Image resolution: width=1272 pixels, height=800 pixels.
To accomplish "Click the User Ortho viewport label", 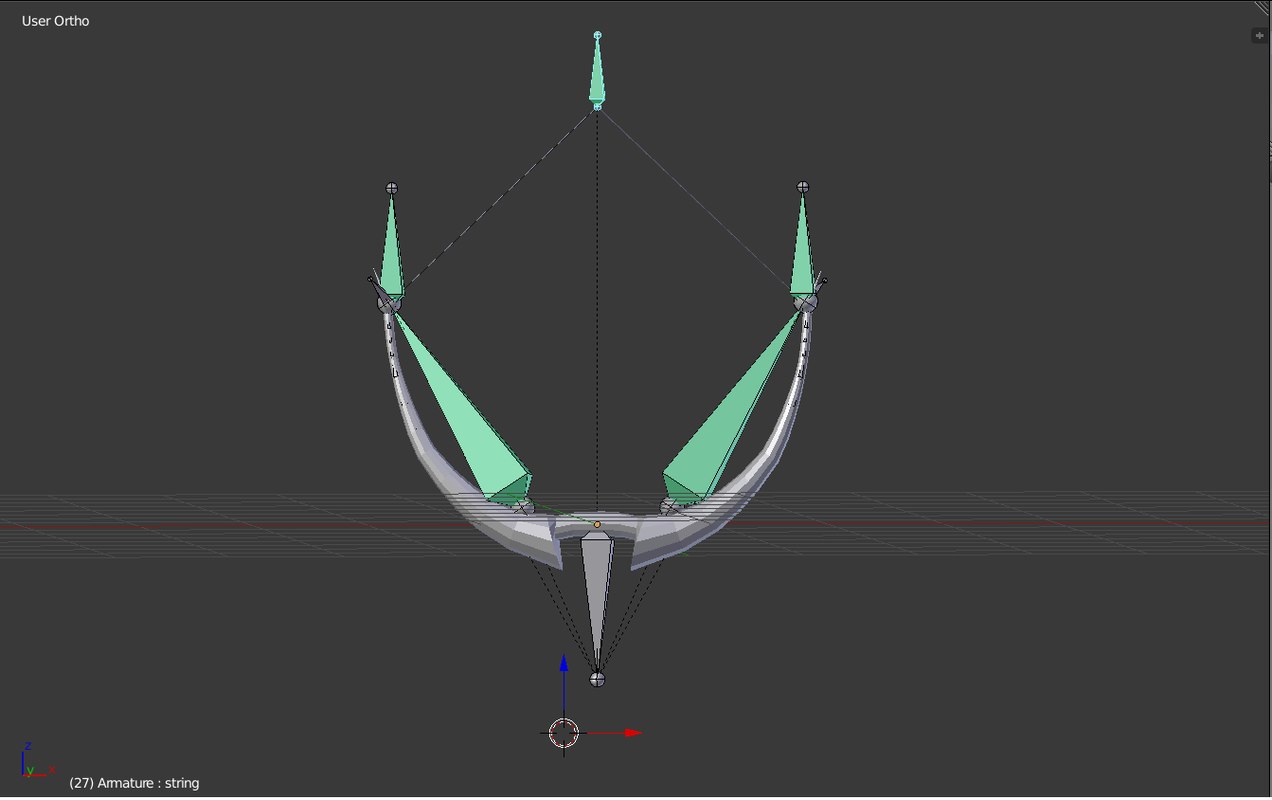I will point(54,20).
